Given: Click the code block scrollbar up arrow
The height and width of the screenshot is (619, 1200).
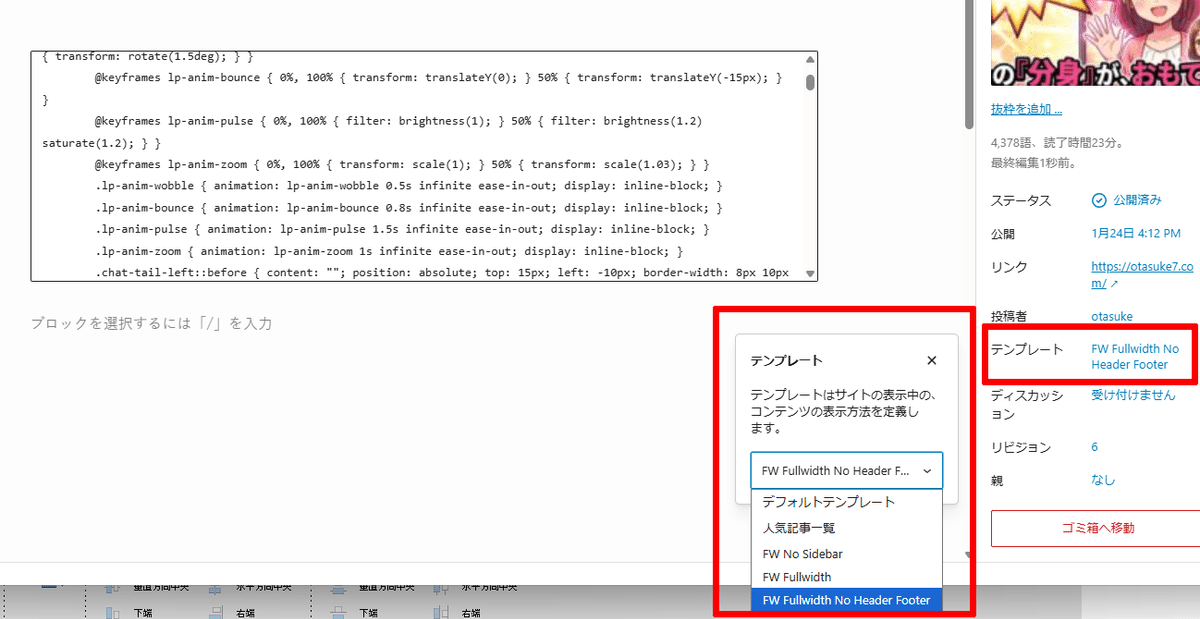Looking at the screenshot, I should point(810,59).
